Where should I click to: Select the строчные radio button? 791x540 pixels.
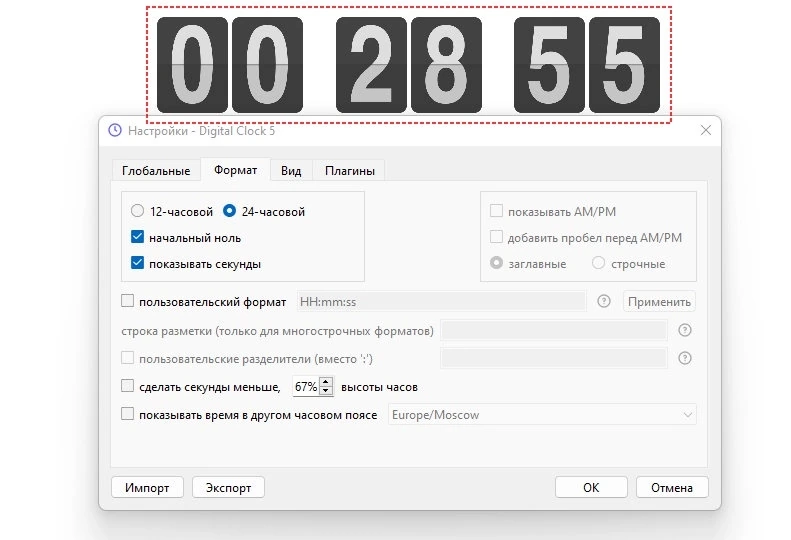click(598, 263)
